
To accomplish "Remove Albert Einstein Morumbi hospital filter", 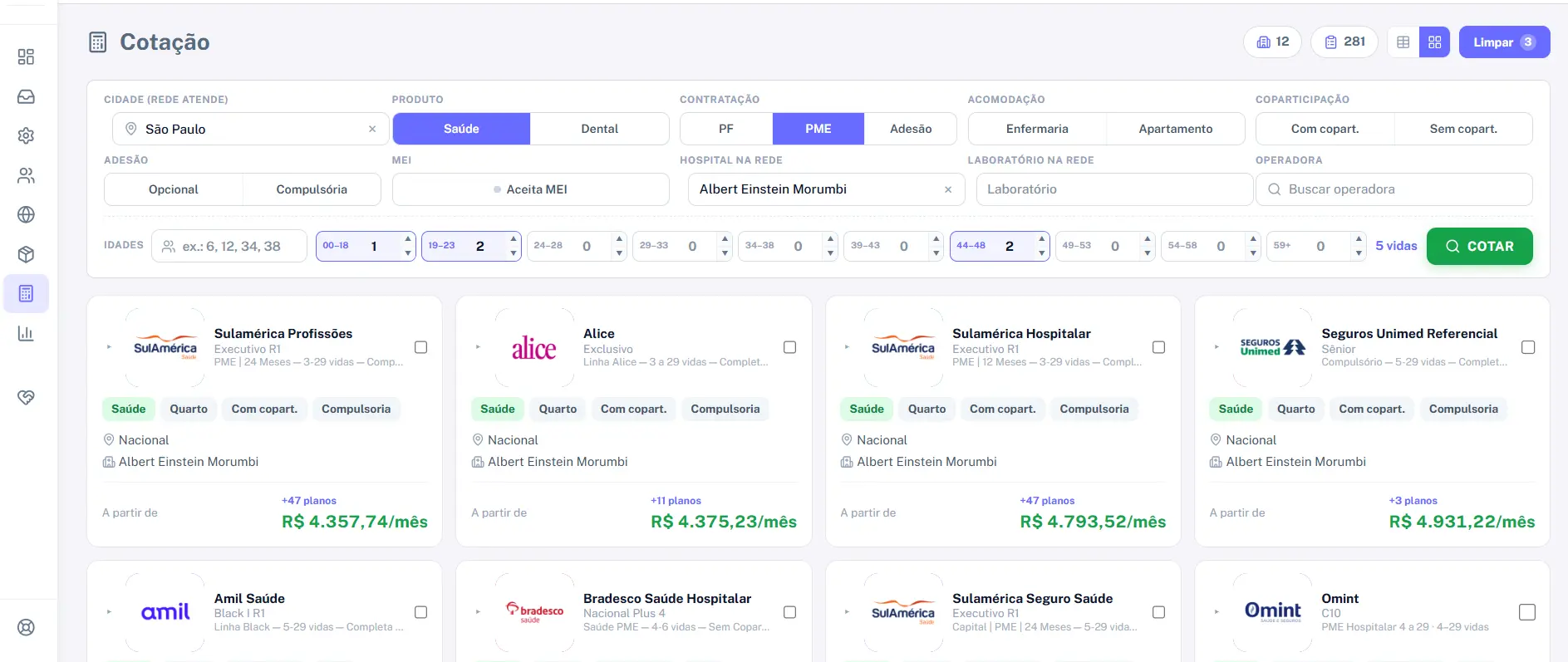I will coord(948,189).
